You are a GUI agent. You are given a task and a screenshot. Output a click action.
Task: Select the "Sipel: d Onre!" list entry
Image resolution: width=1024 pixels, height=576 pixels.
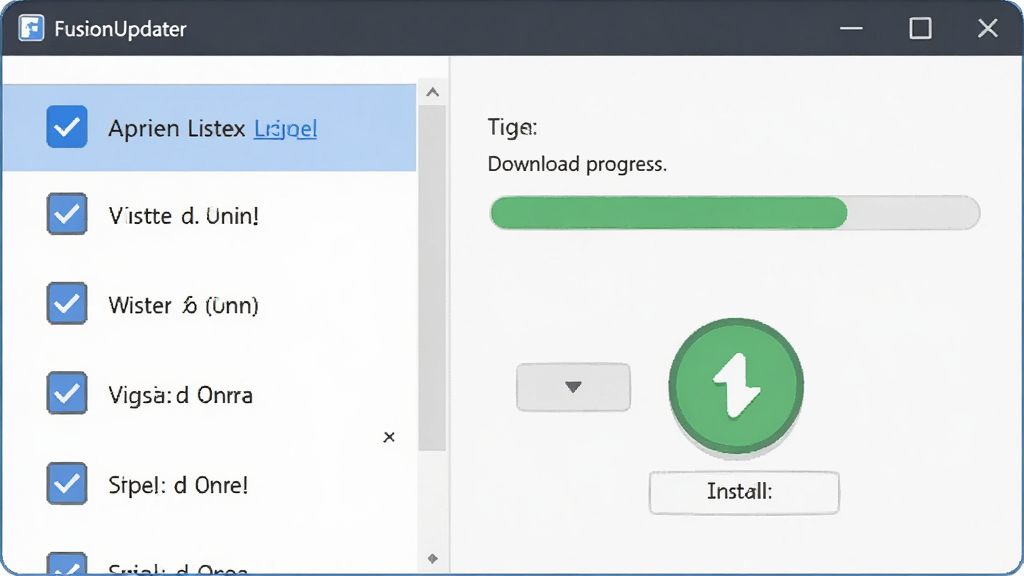coord(178,485)
